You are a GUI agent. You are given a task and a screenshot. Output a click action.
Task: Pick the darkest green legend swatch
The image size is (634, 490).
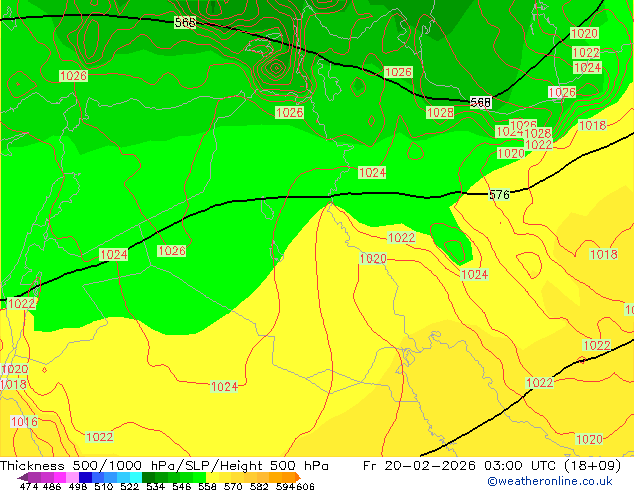(148, 477)
